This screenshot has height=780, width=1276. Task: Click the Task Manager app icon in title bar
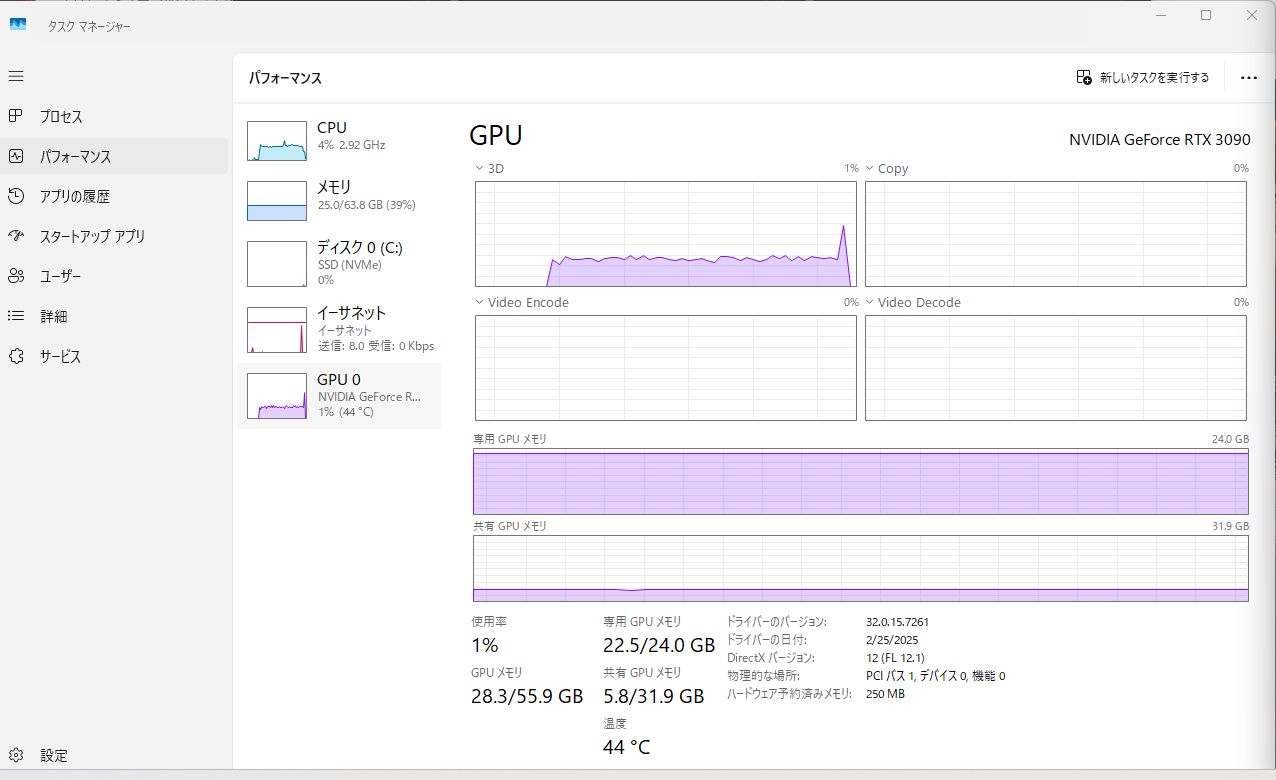click(18, 24)
